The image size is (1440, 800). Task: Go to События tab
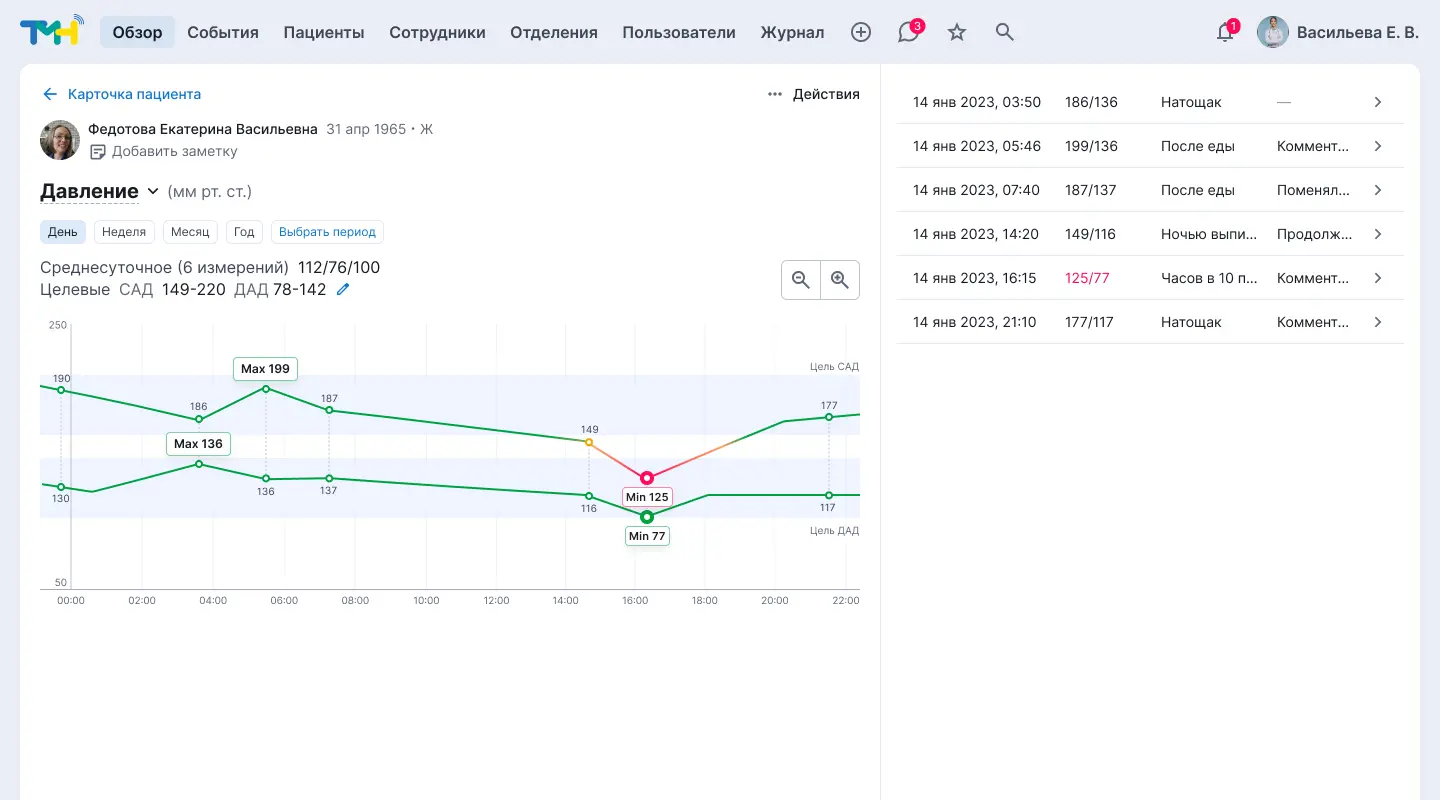(x=223, y=32)
